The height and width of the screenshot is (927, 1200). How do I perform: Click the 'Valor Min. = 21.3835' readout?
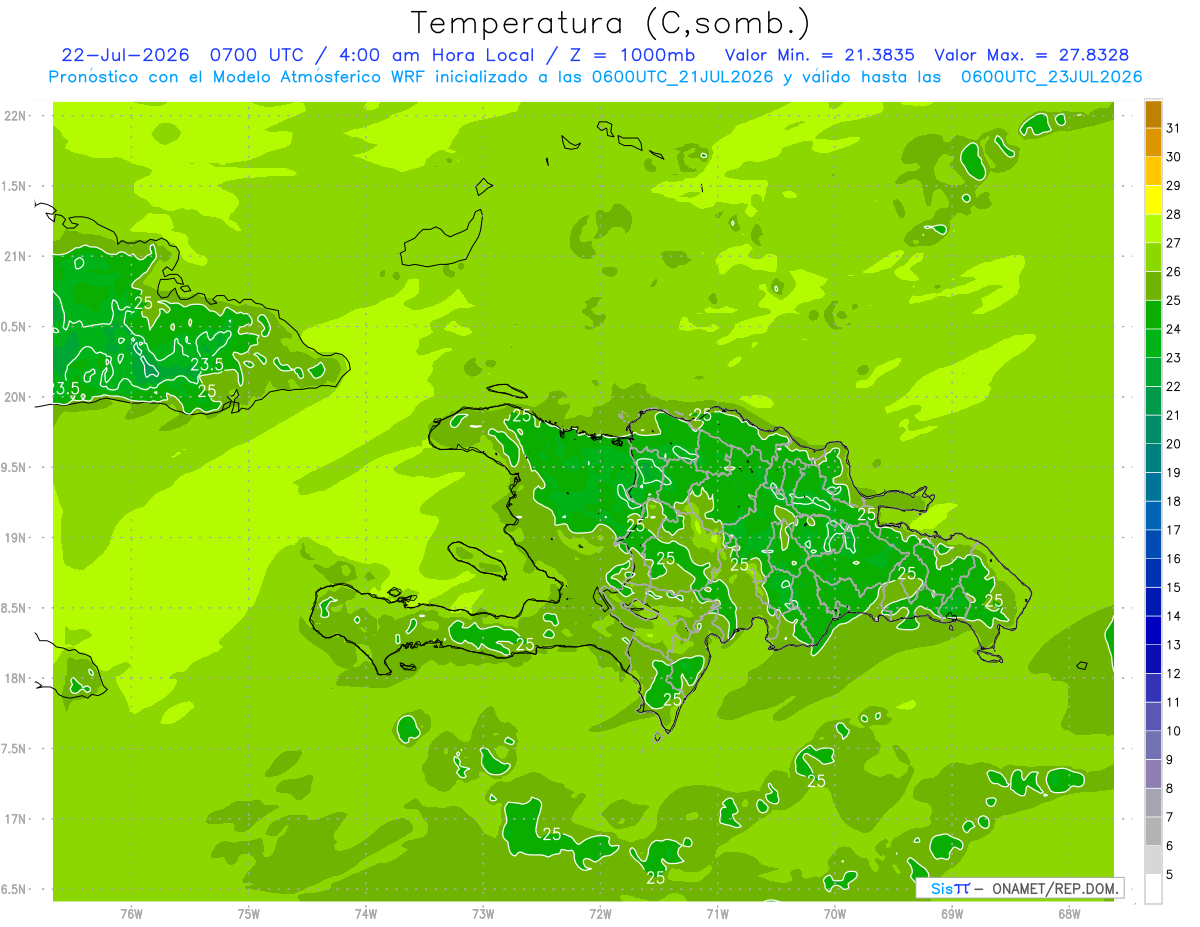(x=819, y=55)
